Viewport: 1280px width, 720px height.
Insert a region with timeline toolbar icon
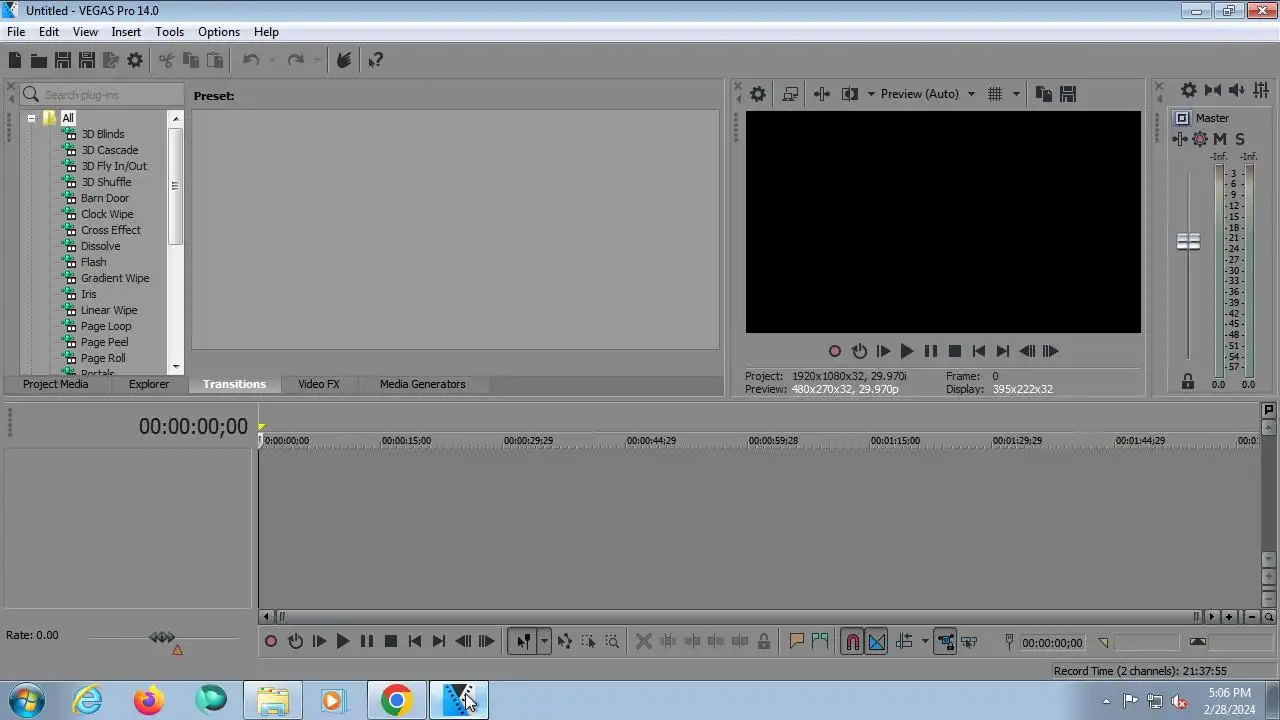coord(821,642)
